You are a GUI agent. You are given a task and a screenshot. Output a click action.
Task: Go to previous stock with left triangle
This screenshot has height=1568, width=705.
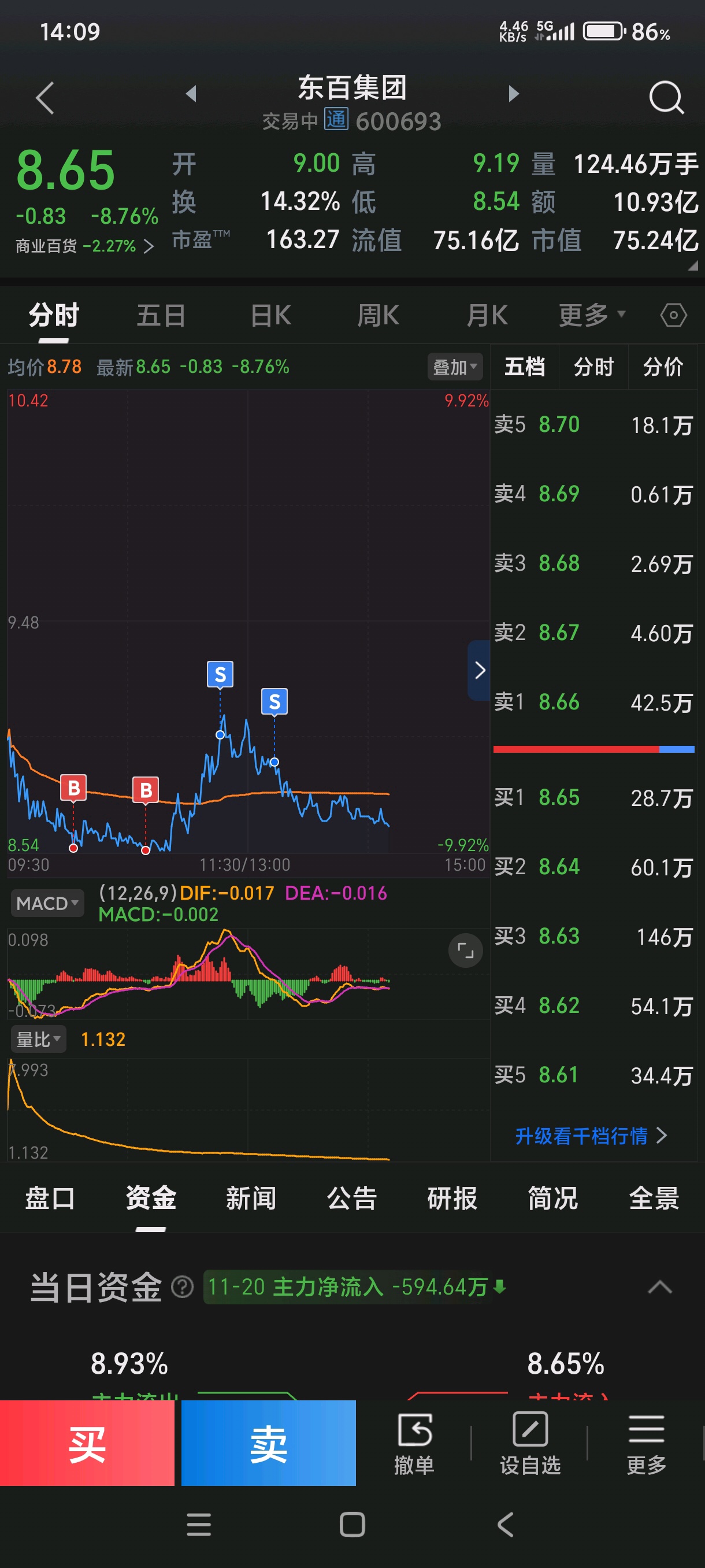[x=191, y=93]
